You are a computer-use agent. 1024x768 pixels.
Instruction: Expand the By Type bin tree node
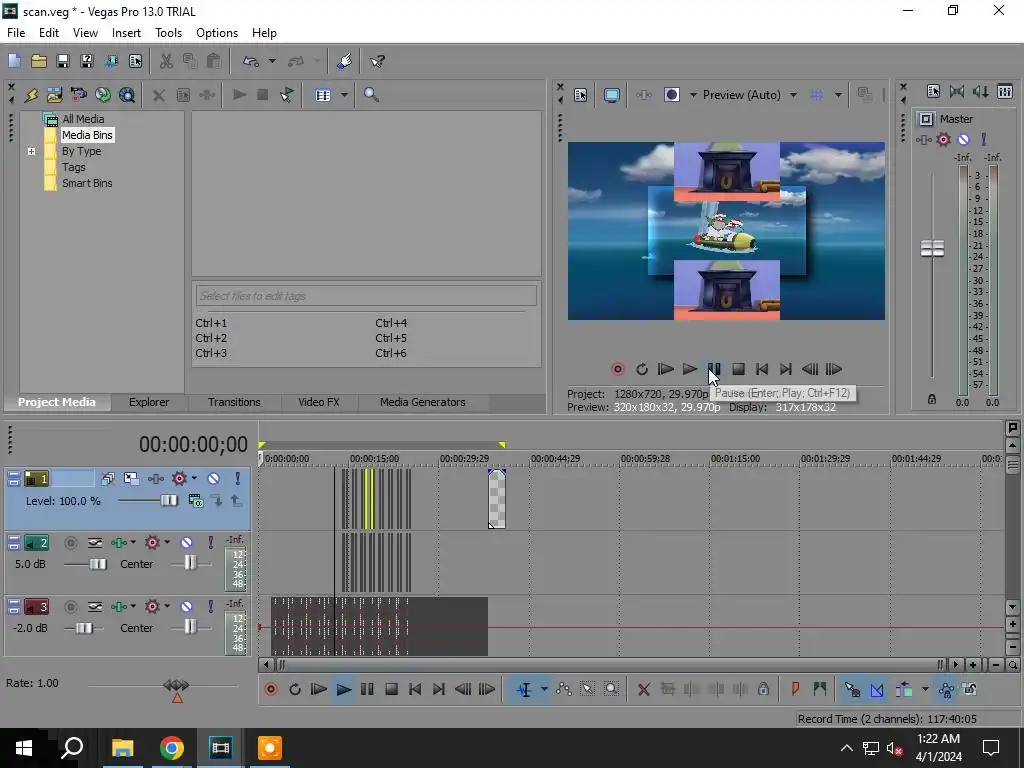point(31,152)
